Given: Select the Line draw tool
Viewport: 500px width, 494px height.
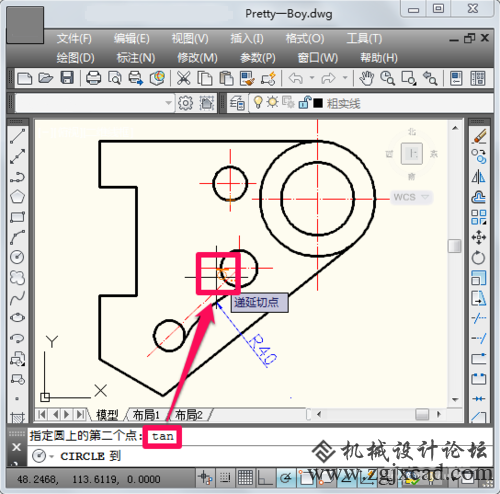Looking at the screenshot, I should [17, 136].
